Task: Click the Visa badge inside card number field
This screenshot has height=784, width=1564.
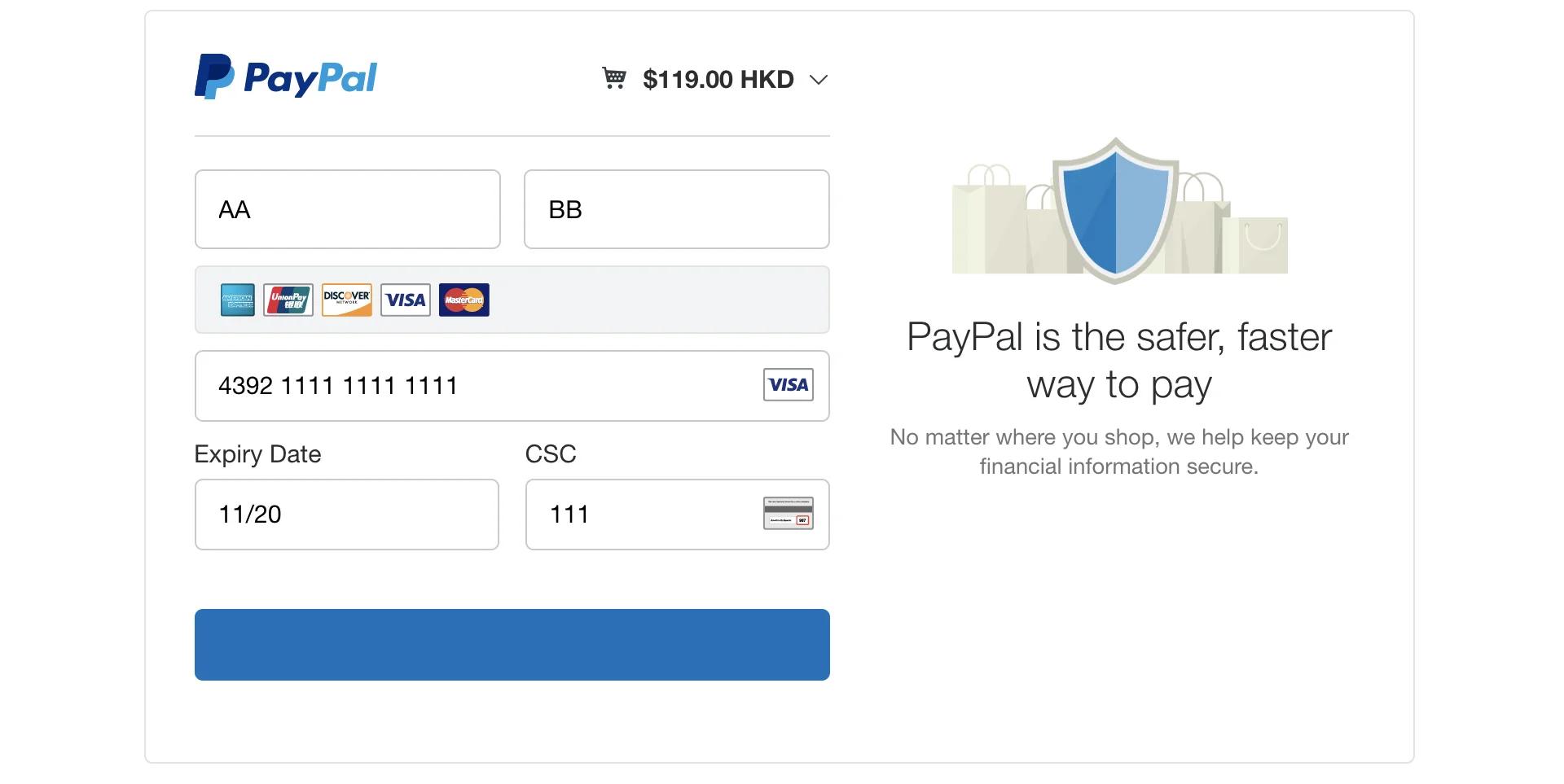Action: [x=789, y=384]
